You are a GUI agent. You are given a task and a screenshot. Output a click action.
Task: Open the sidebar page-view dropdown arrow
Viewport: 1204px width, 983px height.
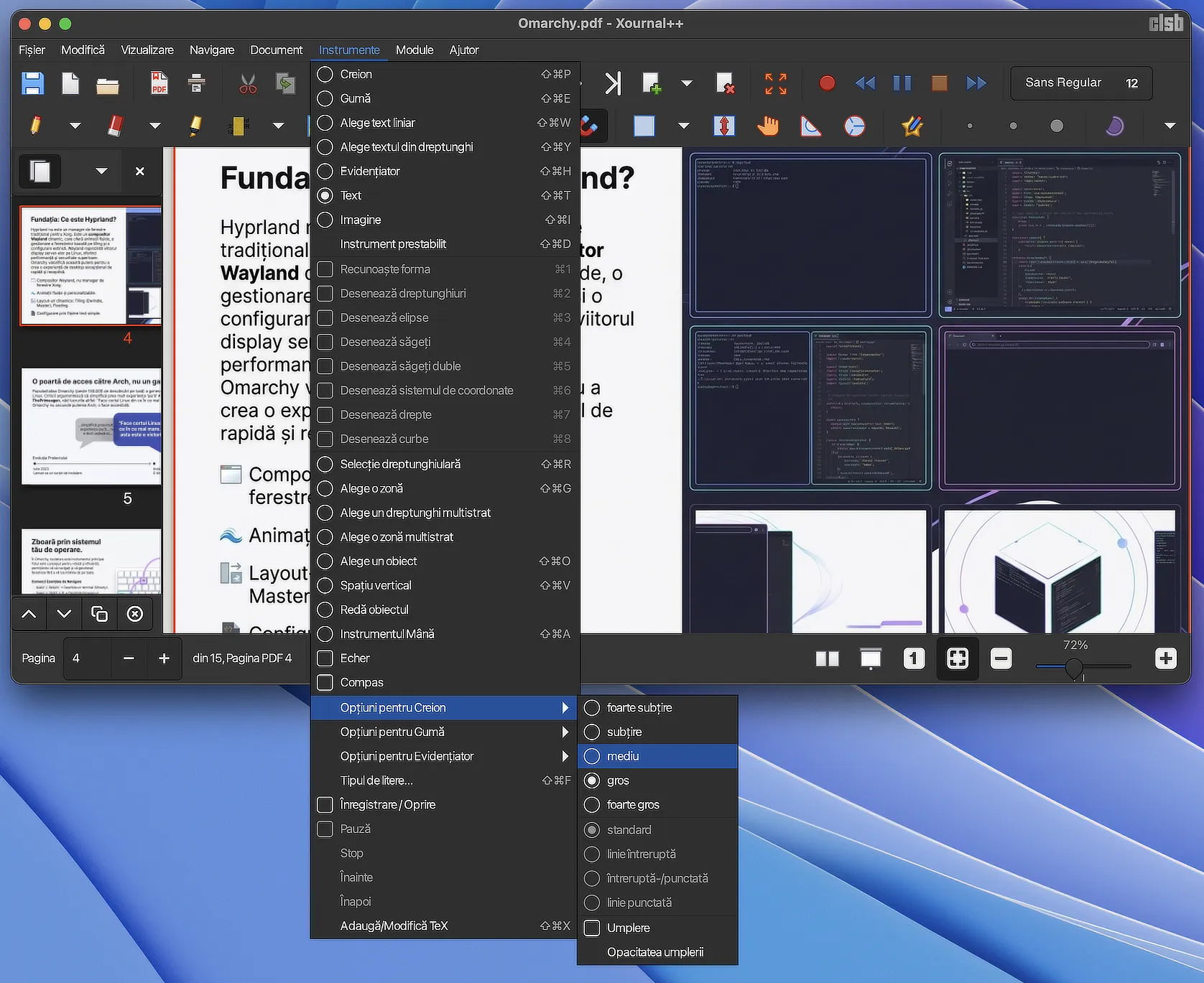101,171
